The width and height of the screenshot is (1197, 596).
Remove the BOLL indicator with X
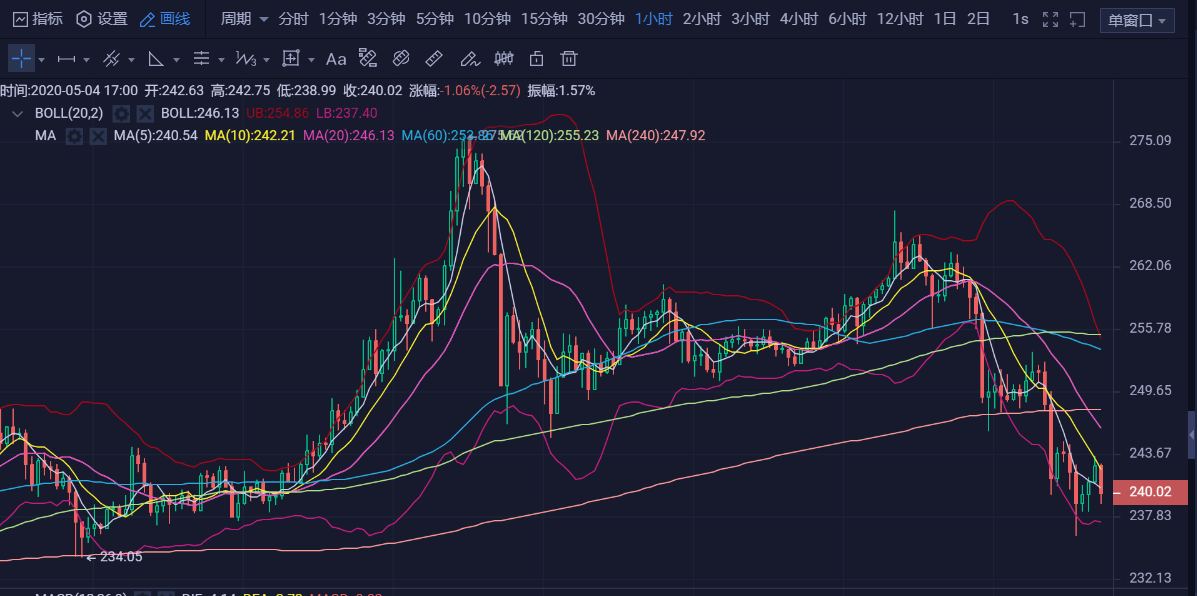click(145, 114)
